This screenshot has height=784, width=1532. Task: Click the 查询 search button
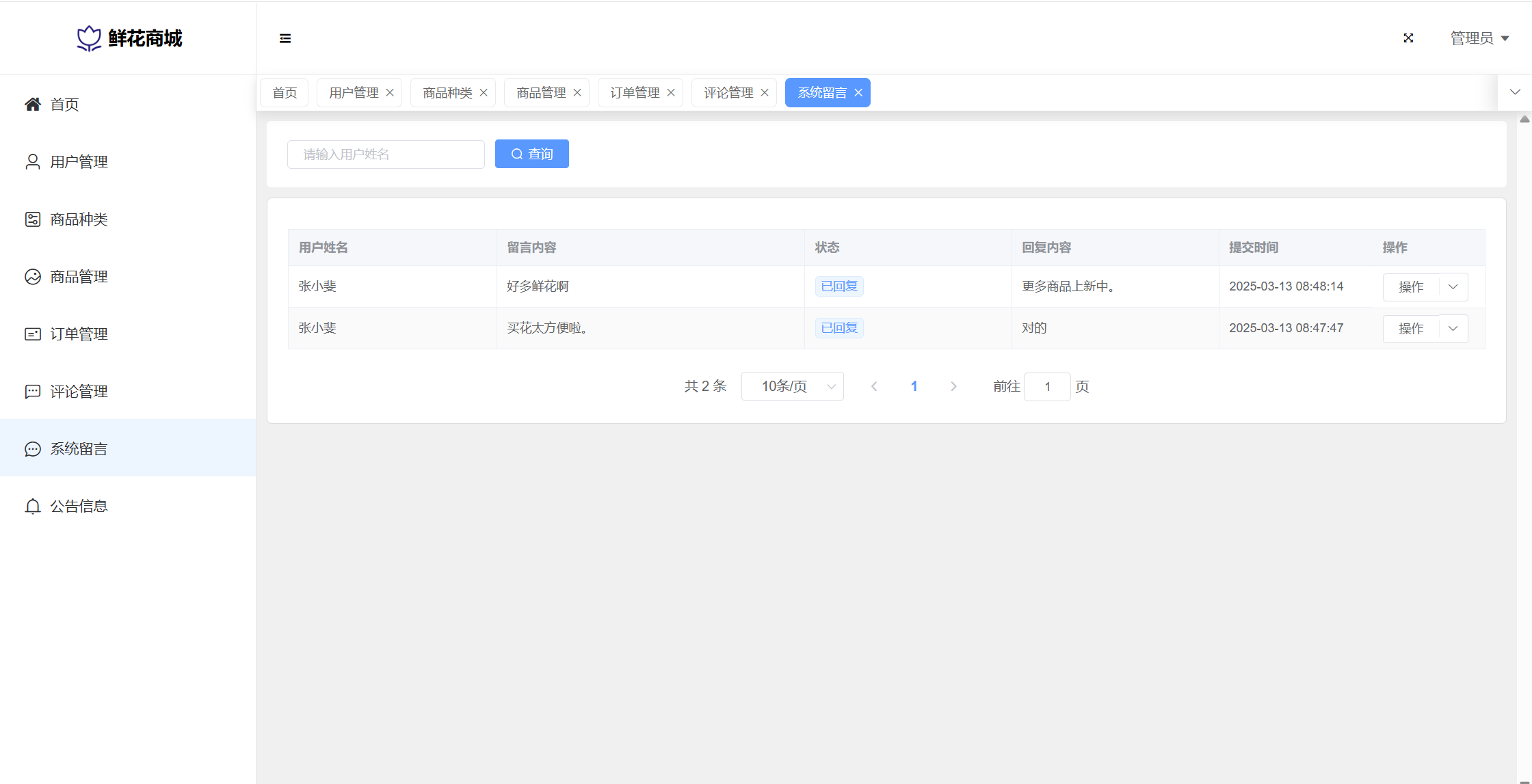point(531,154)
